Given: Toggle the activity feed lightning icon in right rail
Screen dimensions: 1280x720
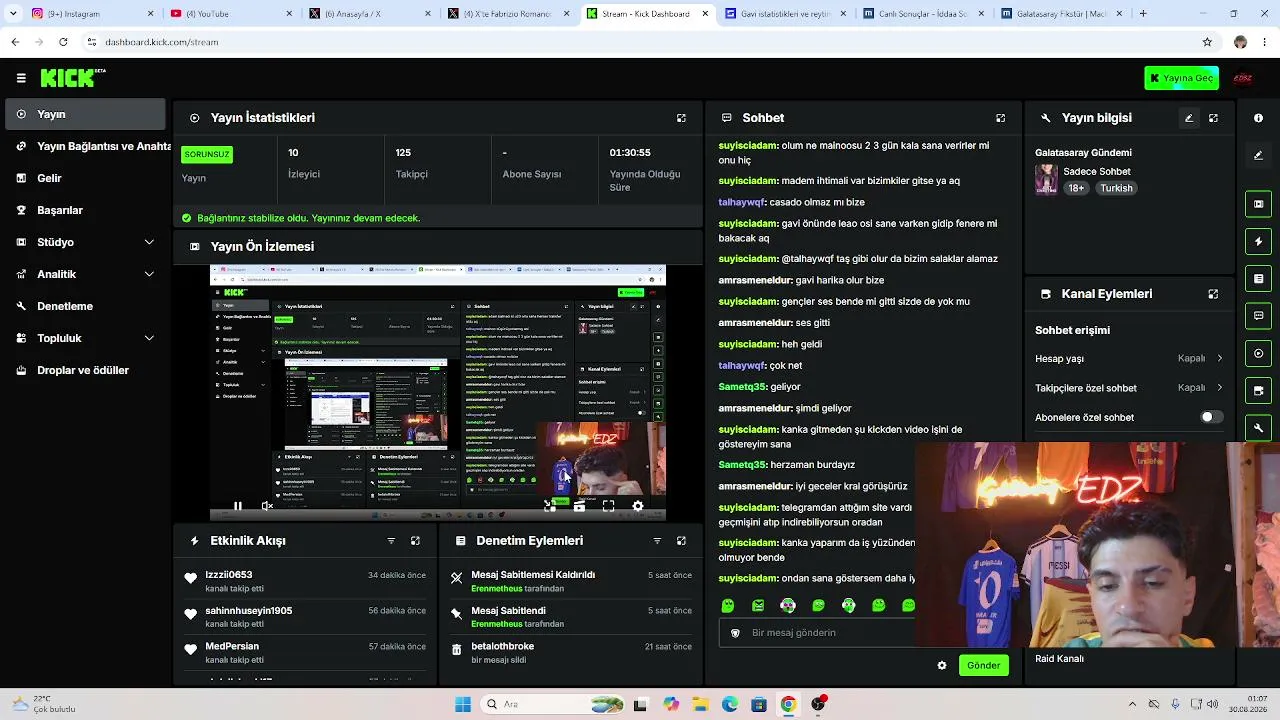Looking at the screenshot, I should click(1258, 241).
